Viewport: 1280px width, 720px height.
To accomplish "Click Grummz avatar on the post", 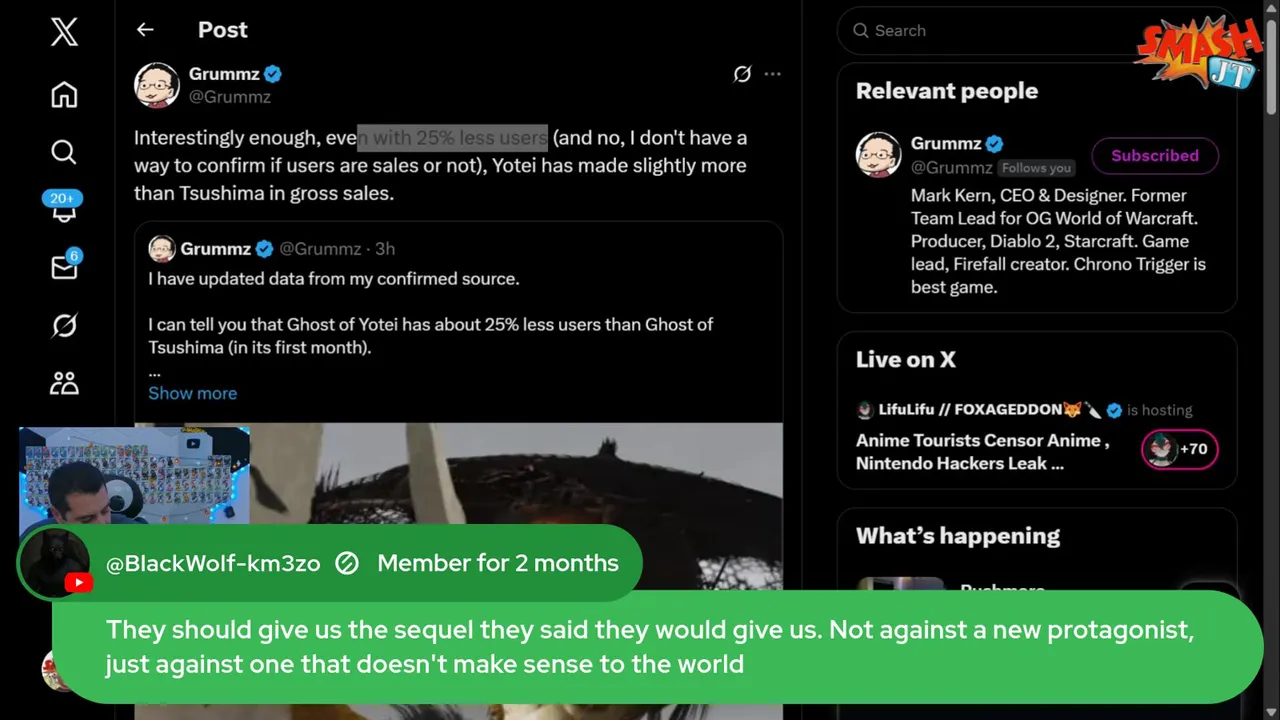I will click(x=157, y=85).
